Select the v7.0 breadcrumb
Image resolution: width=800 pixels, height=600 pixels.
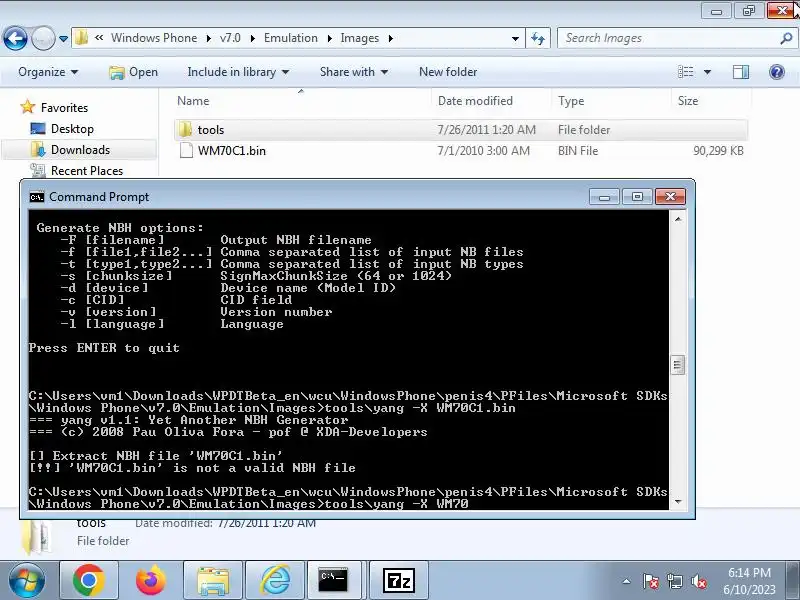pyautogui.click(x=230, y=38)
